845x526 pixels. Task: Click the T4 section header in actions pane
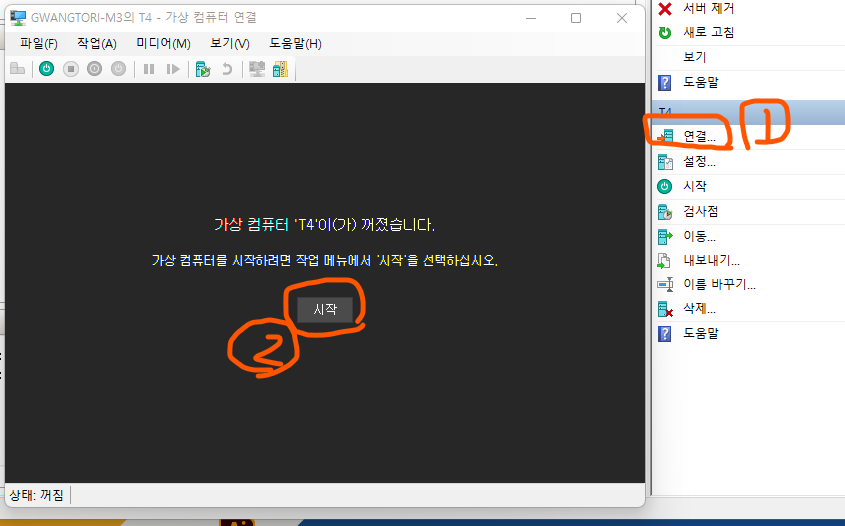[x=749, y=112]
